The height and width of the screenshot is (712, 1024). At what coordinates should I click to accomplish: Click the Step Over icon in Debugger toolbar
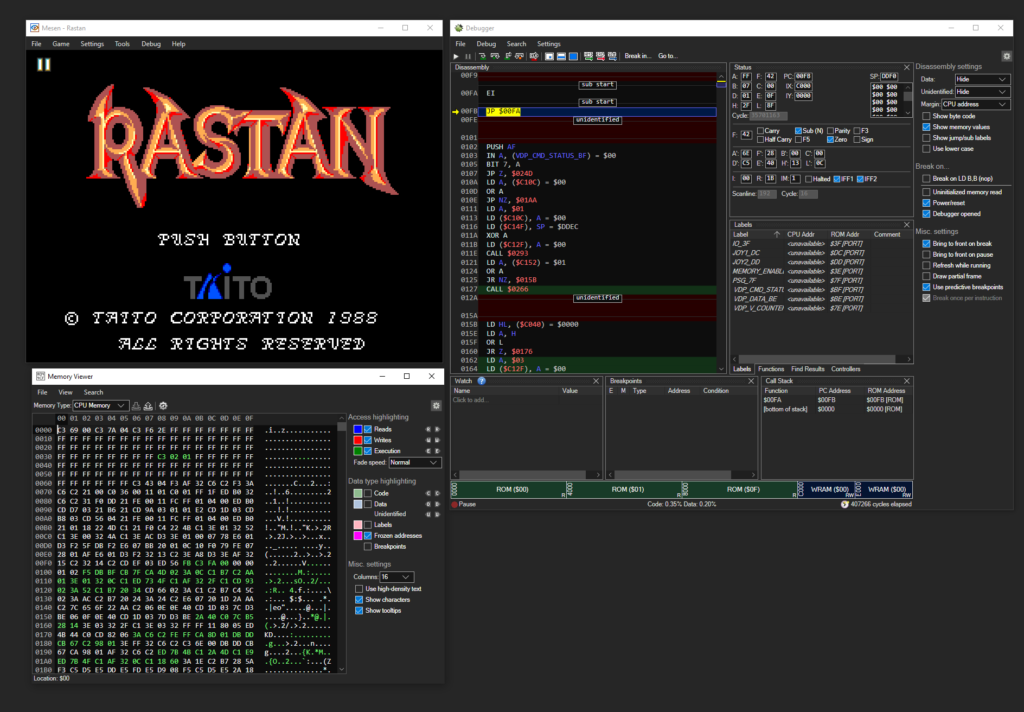point(494,56)
